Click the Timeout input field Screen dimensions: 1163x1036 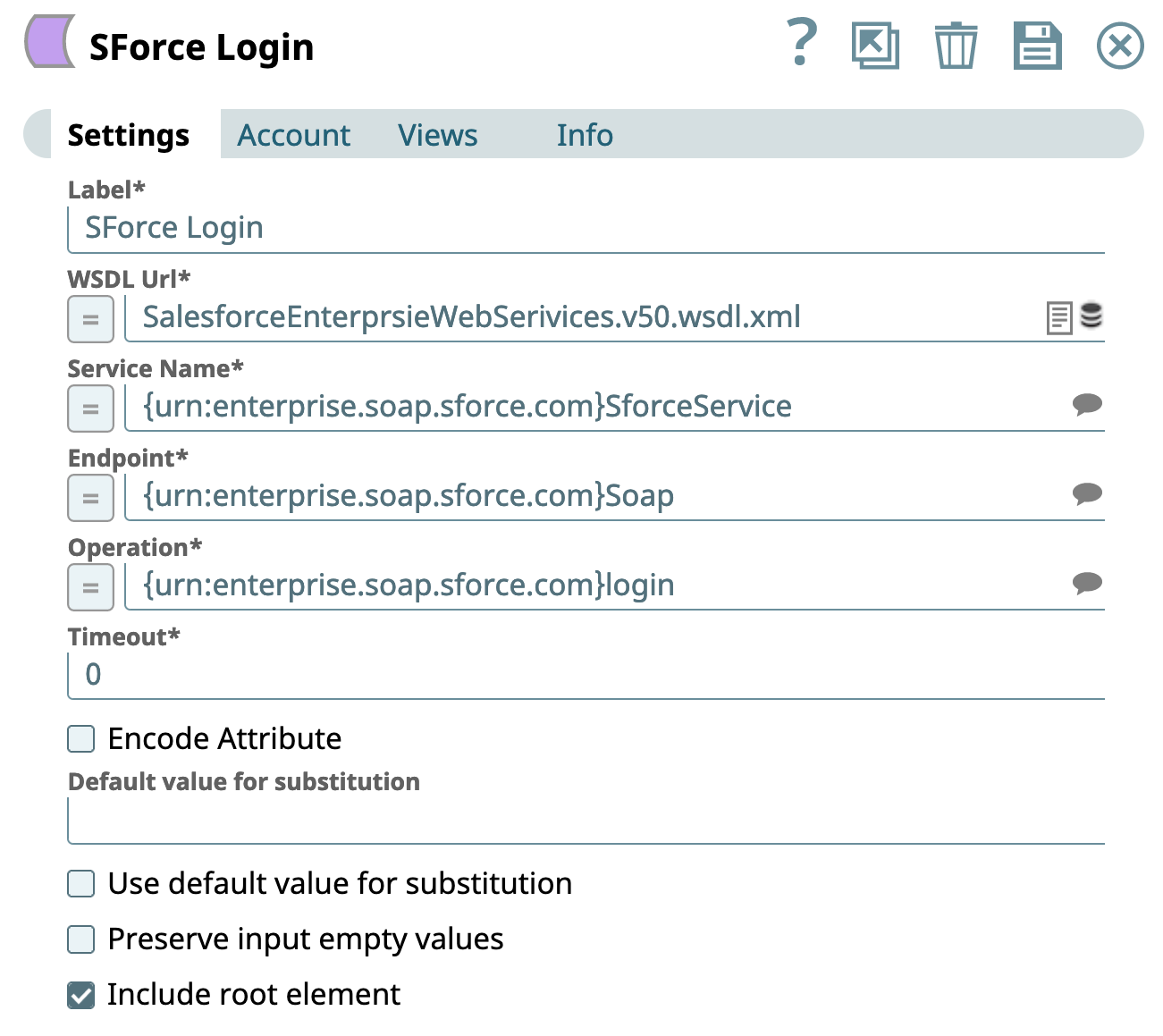(x=586, y=675)
